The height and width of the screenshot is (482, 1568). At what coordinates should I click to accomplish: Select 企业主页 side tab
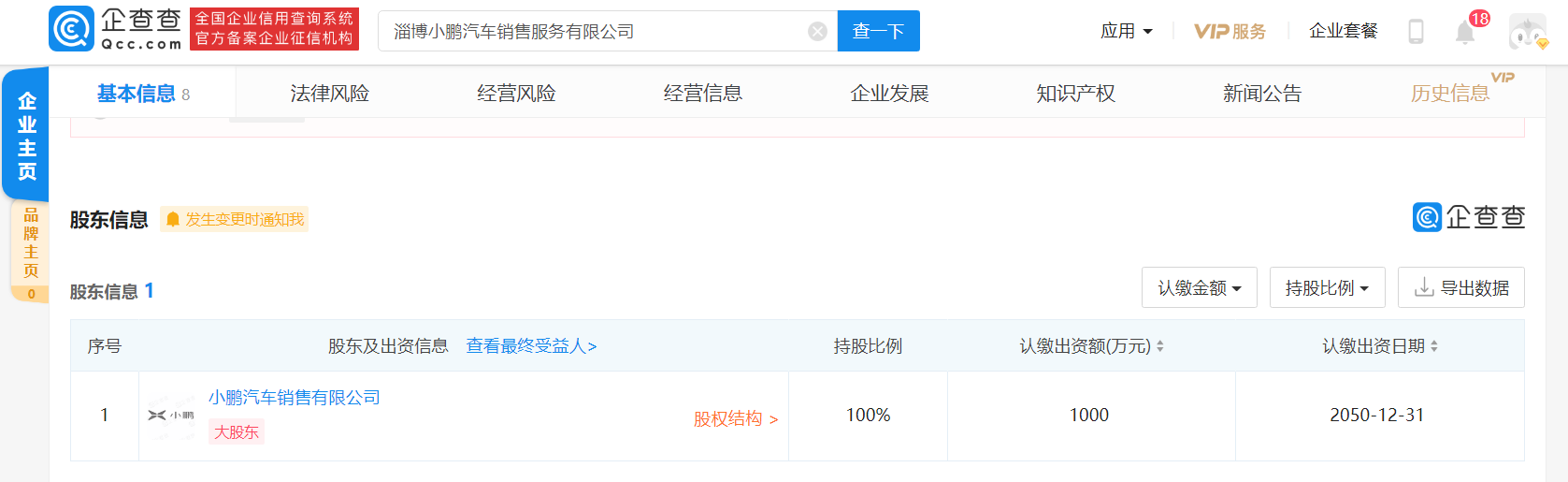[x=26, y=135]
